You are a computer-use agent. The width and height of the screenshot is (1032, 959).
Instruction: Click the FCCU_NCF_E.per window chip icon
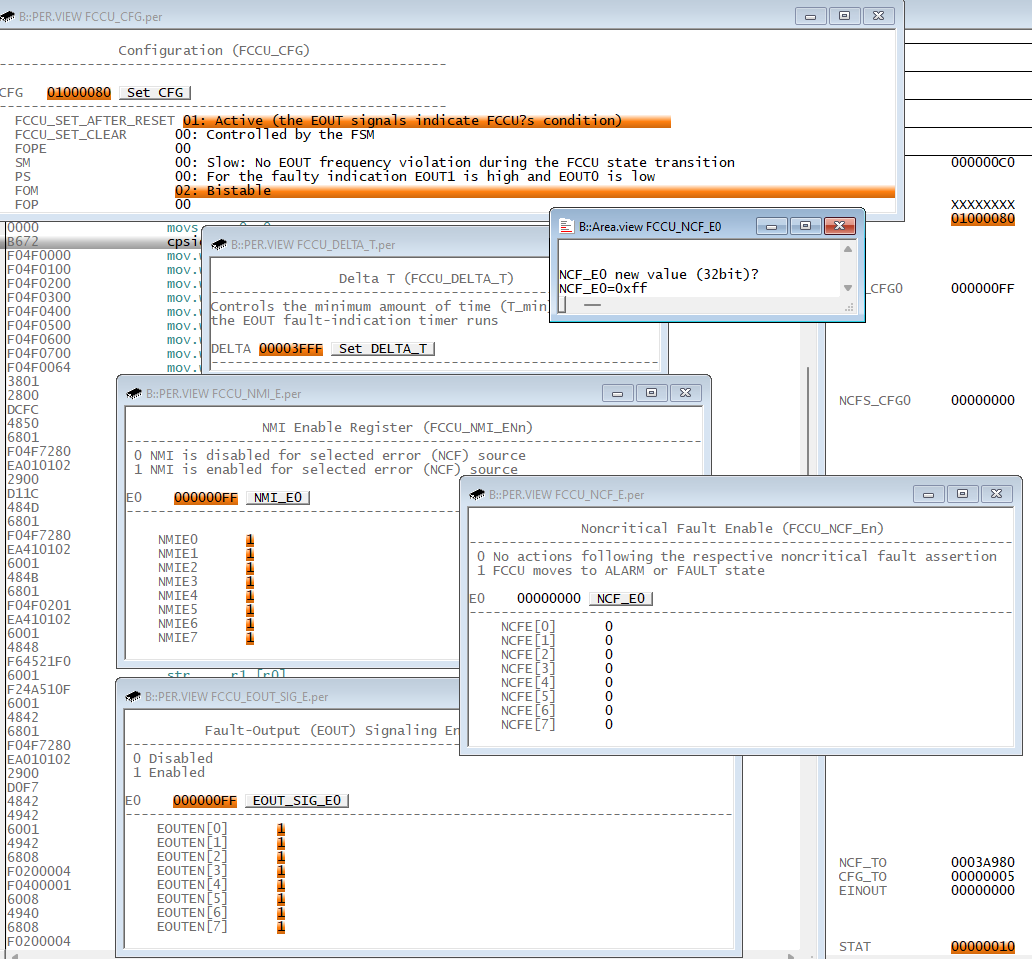(477, 494)
